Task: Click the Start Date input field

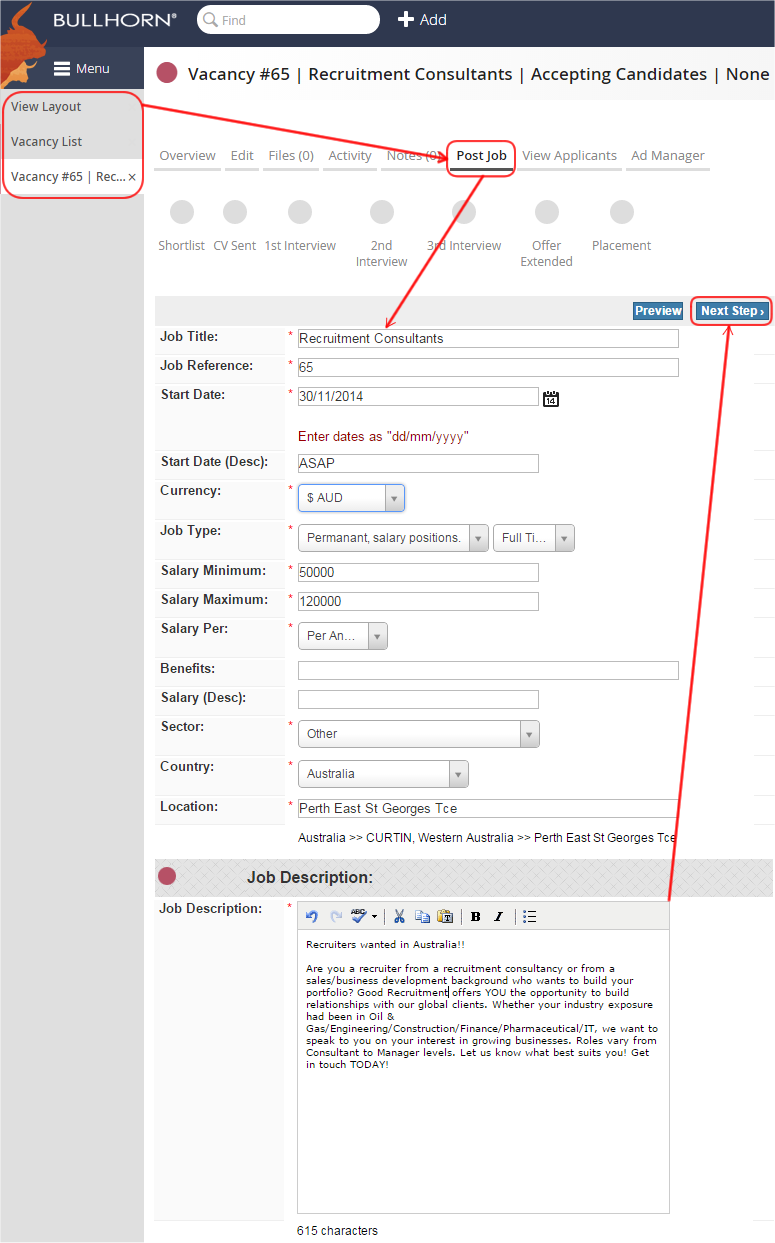Action: coord(418,397)
